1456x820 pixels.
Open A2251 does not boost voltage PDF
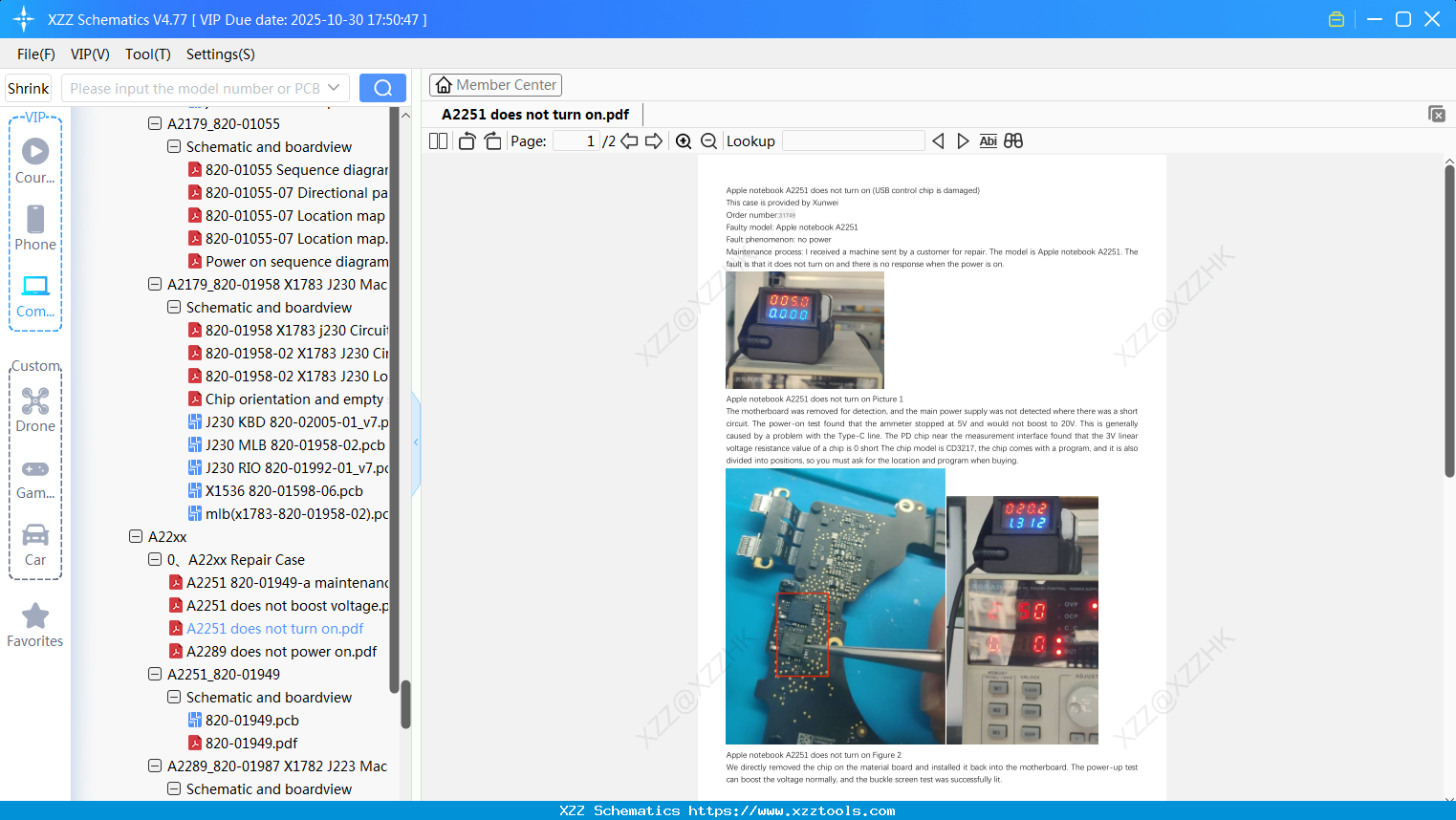coord(278,605)
